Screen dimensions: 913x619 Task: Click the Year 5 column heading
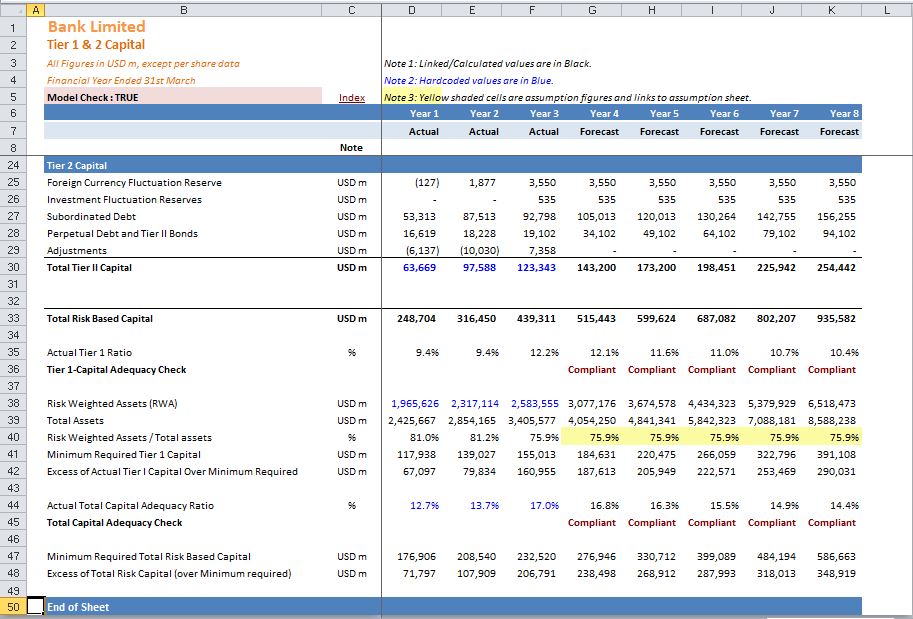(x=664, y=114)
